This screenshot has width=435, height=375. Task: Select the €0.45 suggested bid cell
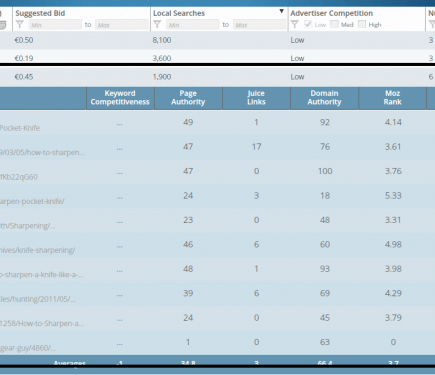(x=24, y=77)
